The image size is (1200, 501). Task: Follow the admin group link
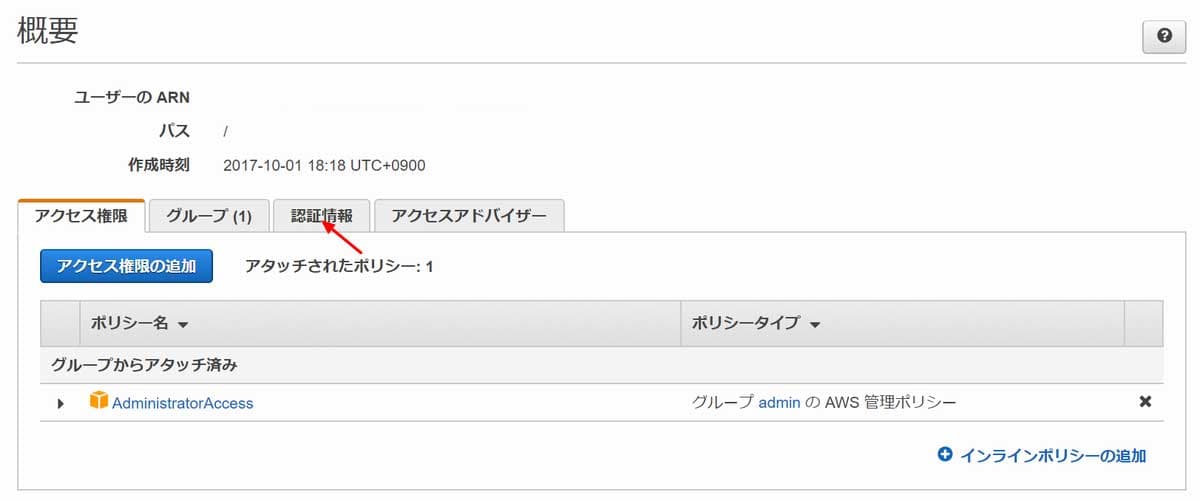pos(779,403)
